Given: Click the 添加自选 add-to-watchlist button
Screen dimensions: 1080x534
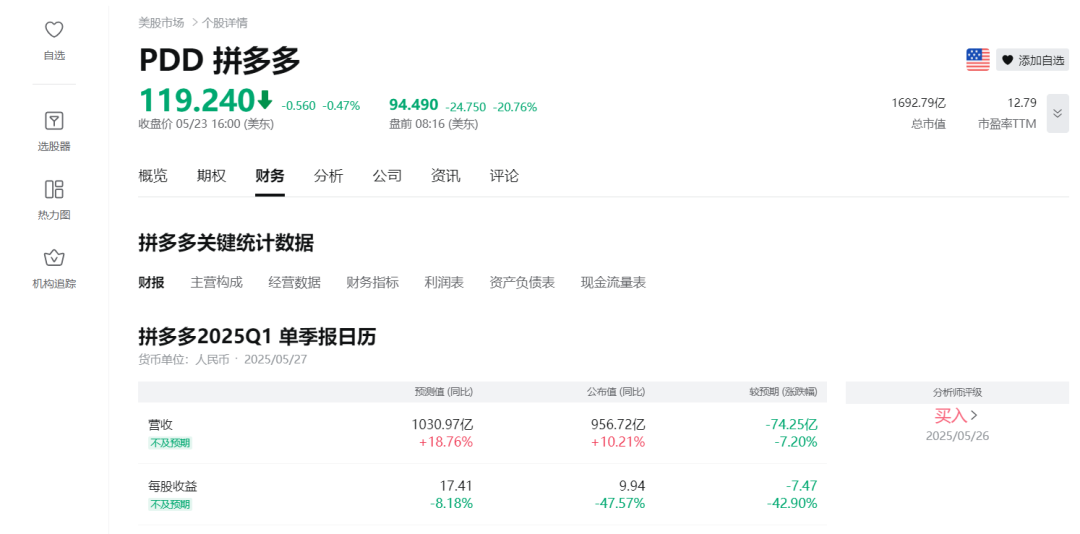Looking at the screenshot, I should tap(1032, 60).
